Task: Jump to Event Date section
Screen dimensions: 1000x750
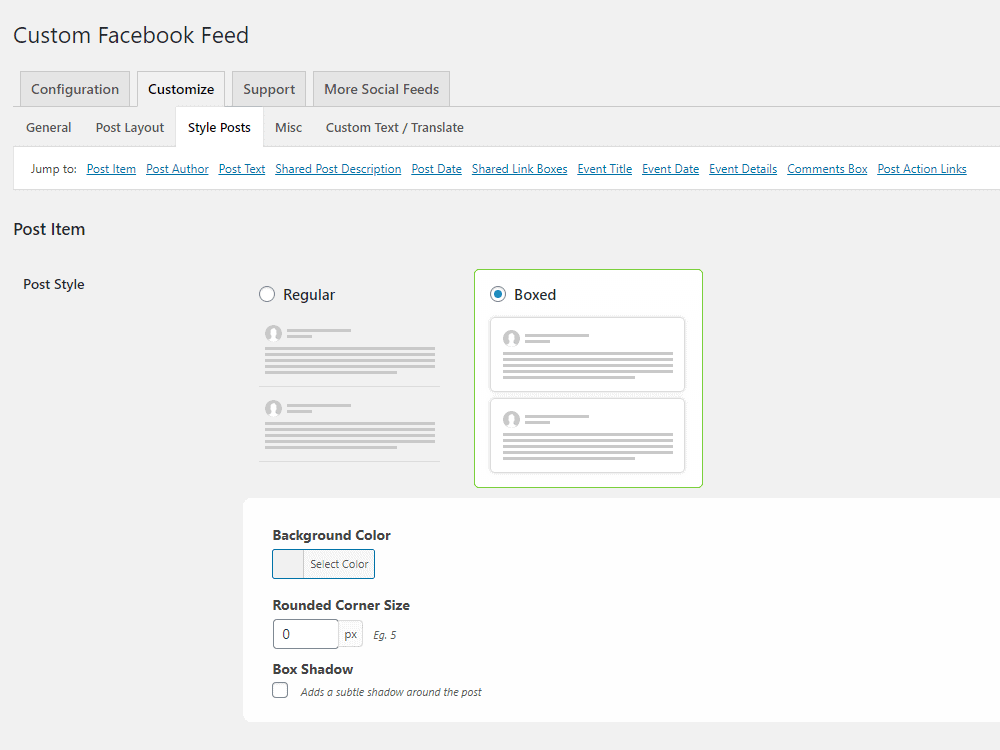Action: click(x=670, y=169)
